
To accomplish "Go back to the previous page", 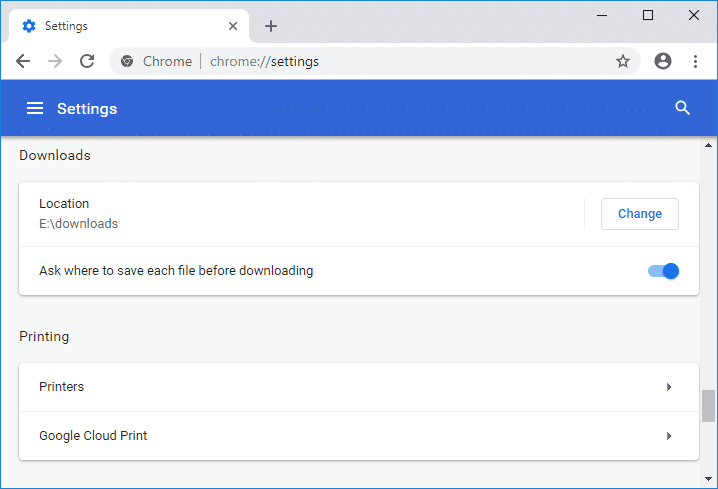I will (x=23, y=61).
